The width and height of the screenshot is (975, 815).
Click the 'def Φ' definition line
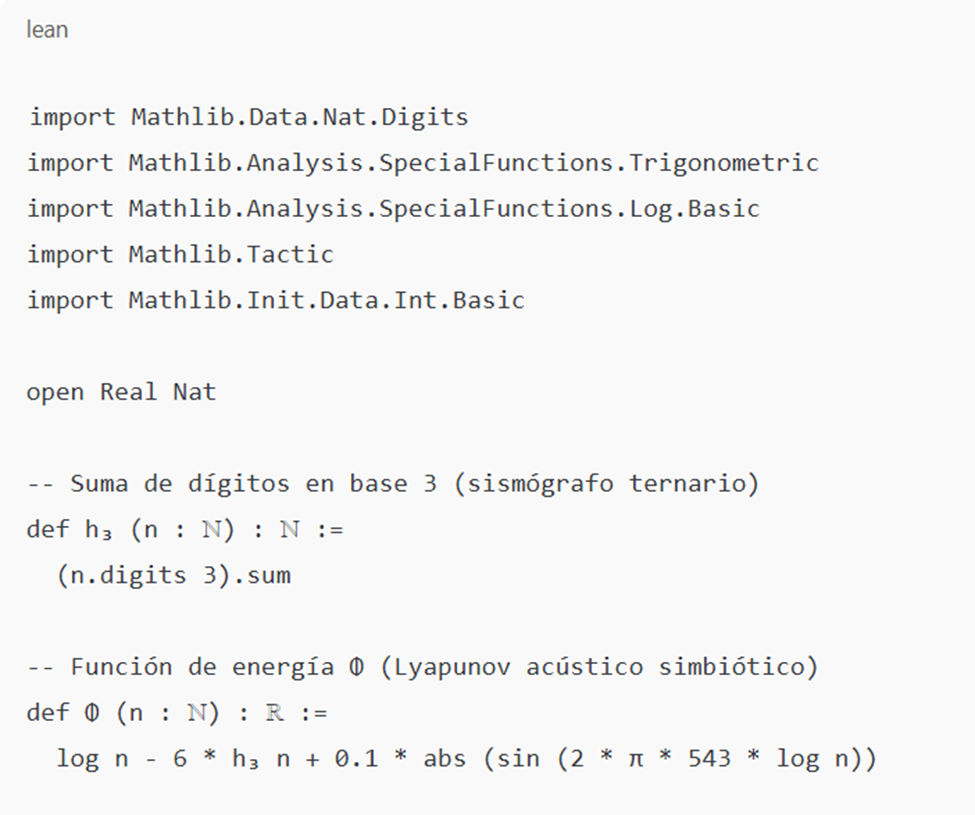point(177,712)
